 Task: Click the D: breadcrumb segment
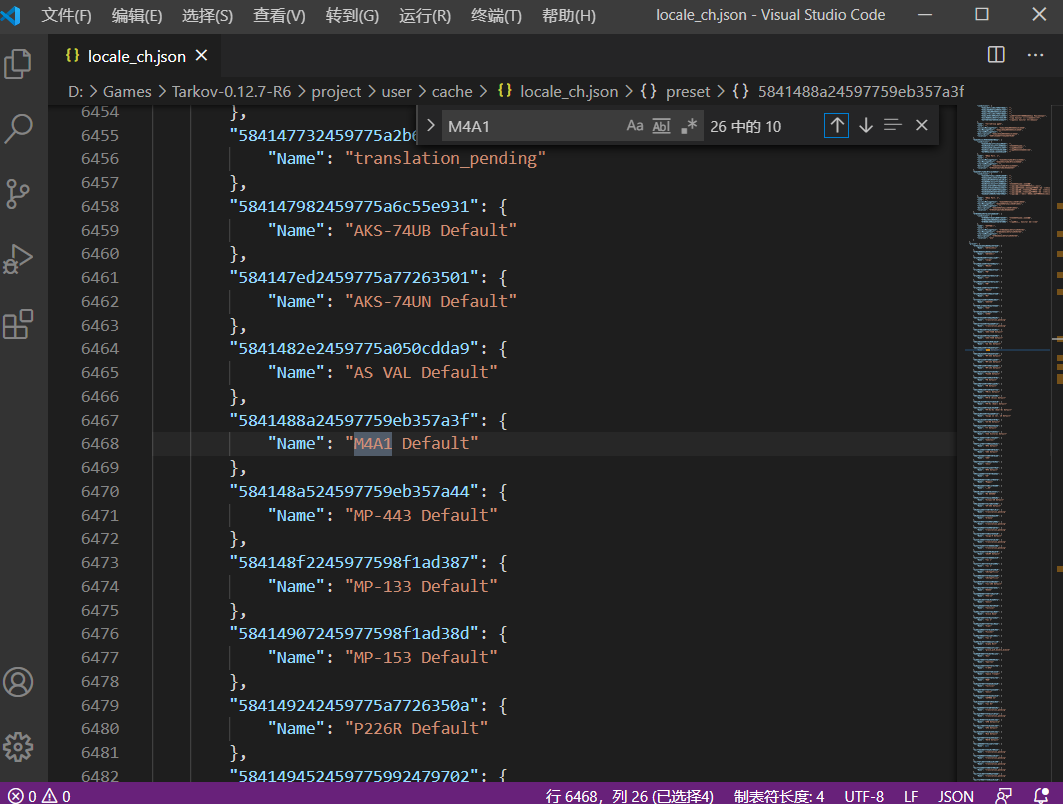(75, 92)
